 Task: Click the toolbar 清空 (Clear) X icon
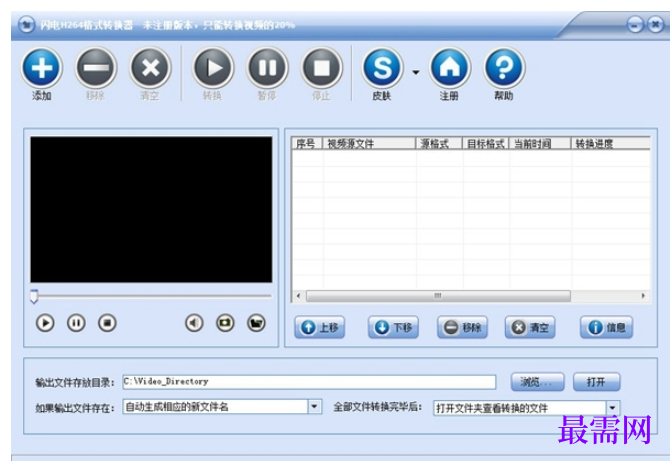tap(150, 68)
